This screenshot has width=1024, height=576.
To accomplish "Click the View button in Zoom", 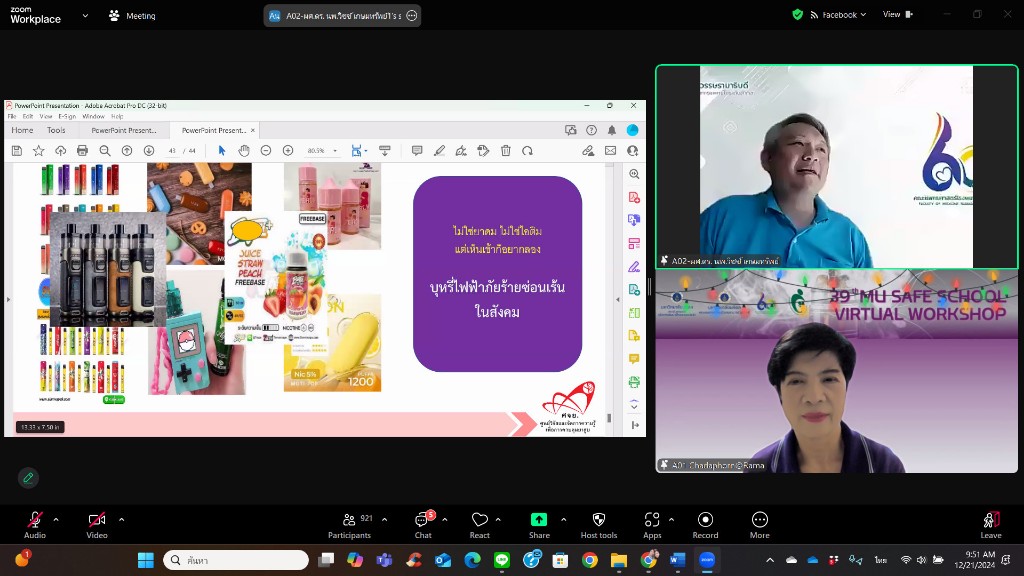I will coord(898,14).
